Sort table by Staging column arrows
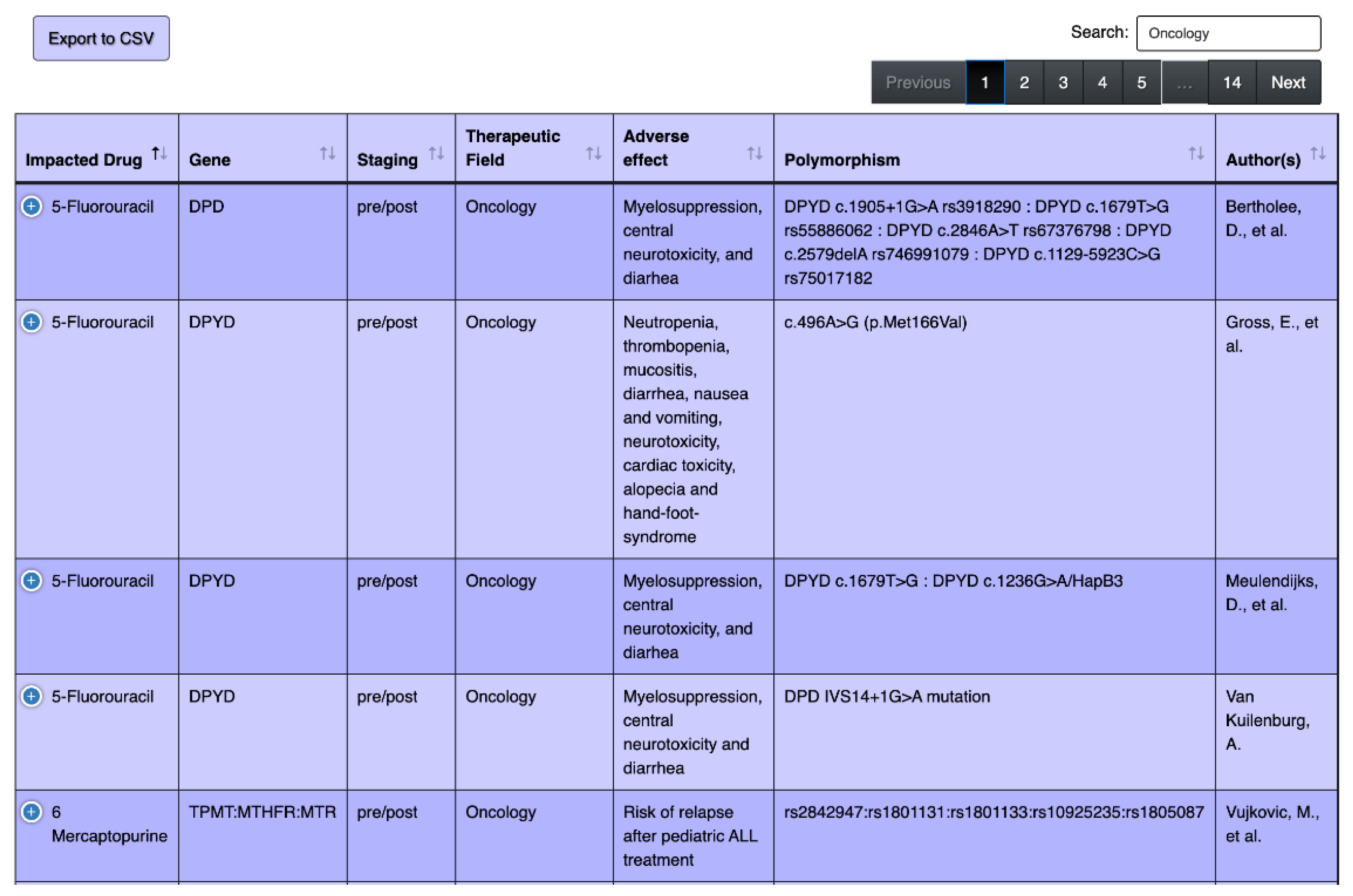Image resolution: width=1353 pixels, height=896 pixels. pos(437,153)
